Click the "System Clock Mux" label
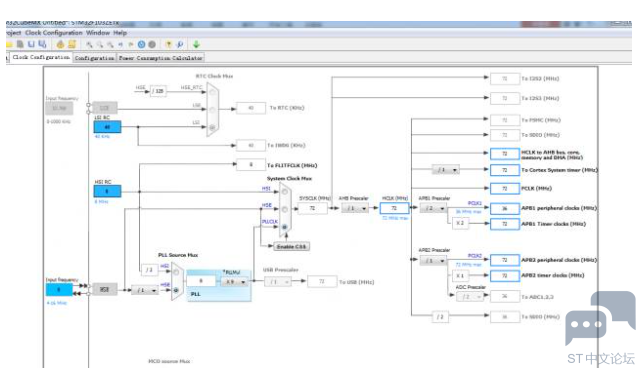 coord(290,179)
